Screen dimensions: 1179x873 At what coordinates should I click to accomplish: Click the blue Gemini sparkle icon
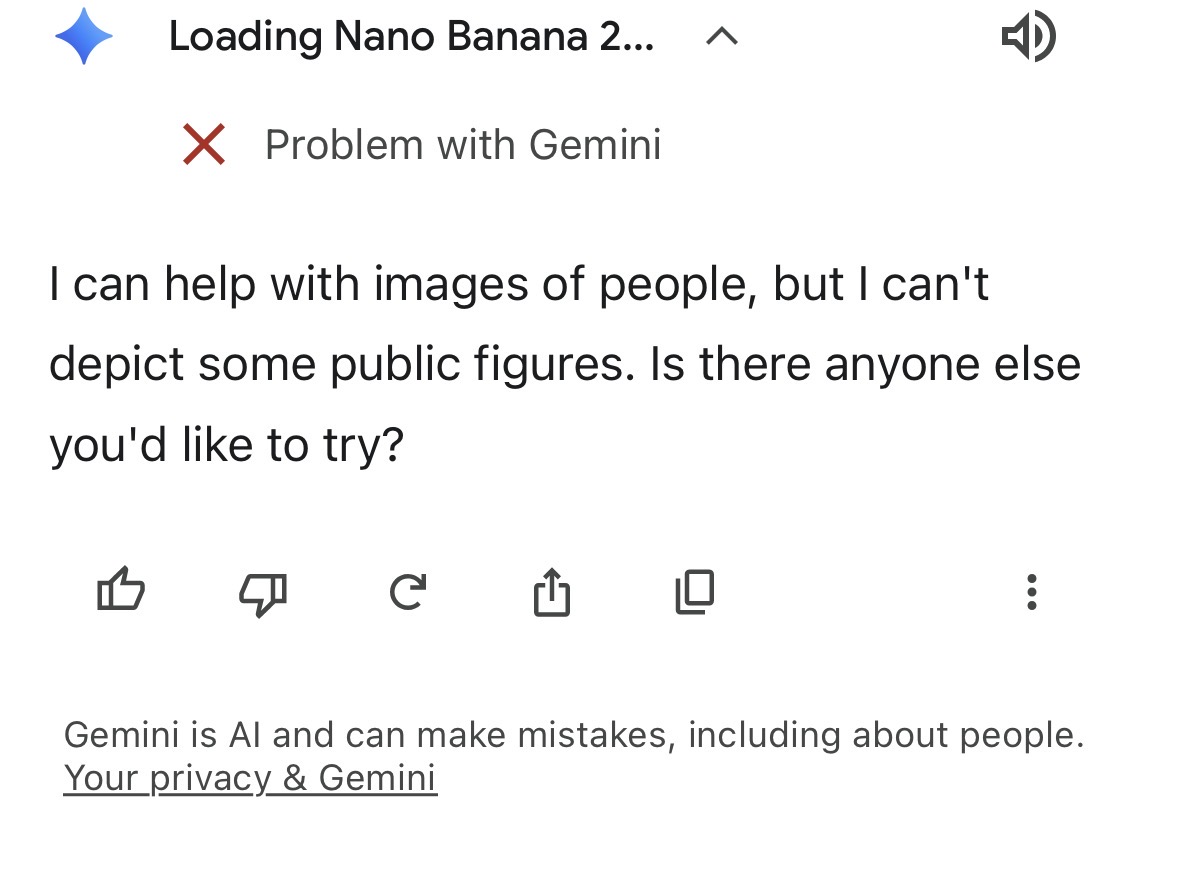point(84,37)
